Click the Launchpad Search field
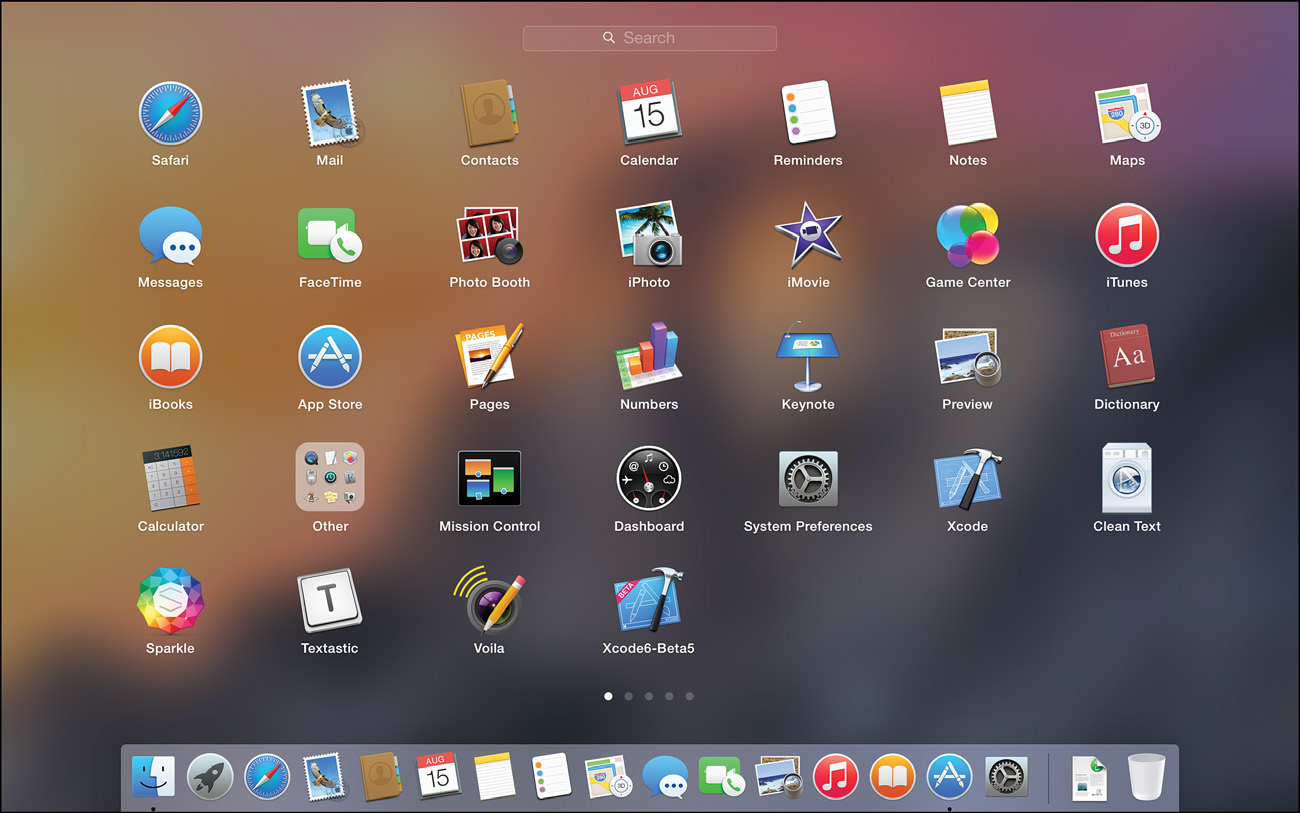This screenshot has width=1300, height=813. pos(650,38)
